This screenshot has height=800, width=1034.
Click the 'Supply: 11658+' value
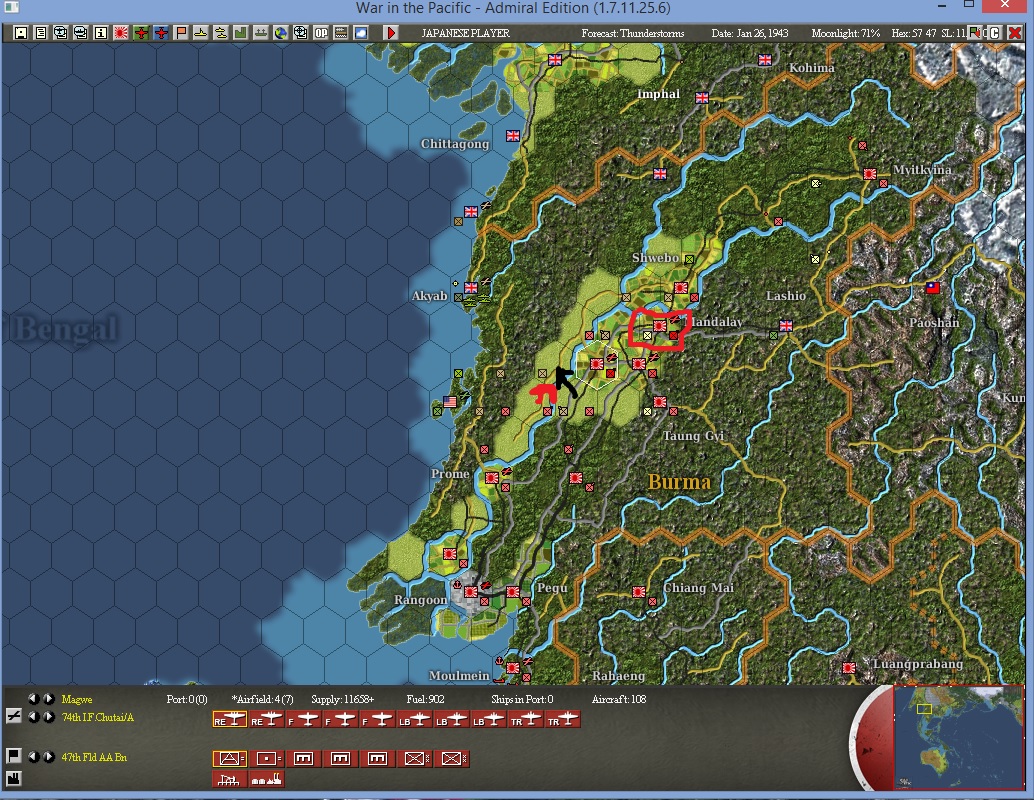pos(342,699)
